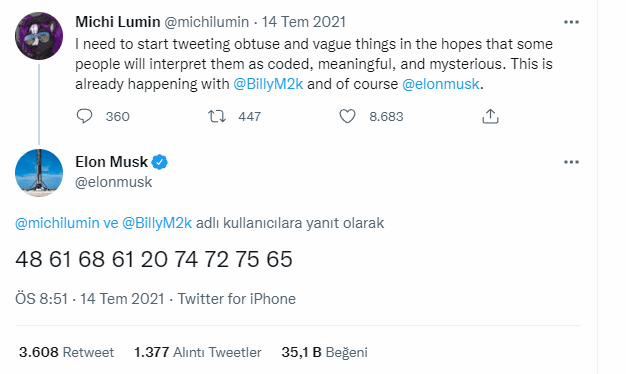
Task: Retweet Michi Lumin's tweet via retweet icon
Action: click(x=217, y=116)
